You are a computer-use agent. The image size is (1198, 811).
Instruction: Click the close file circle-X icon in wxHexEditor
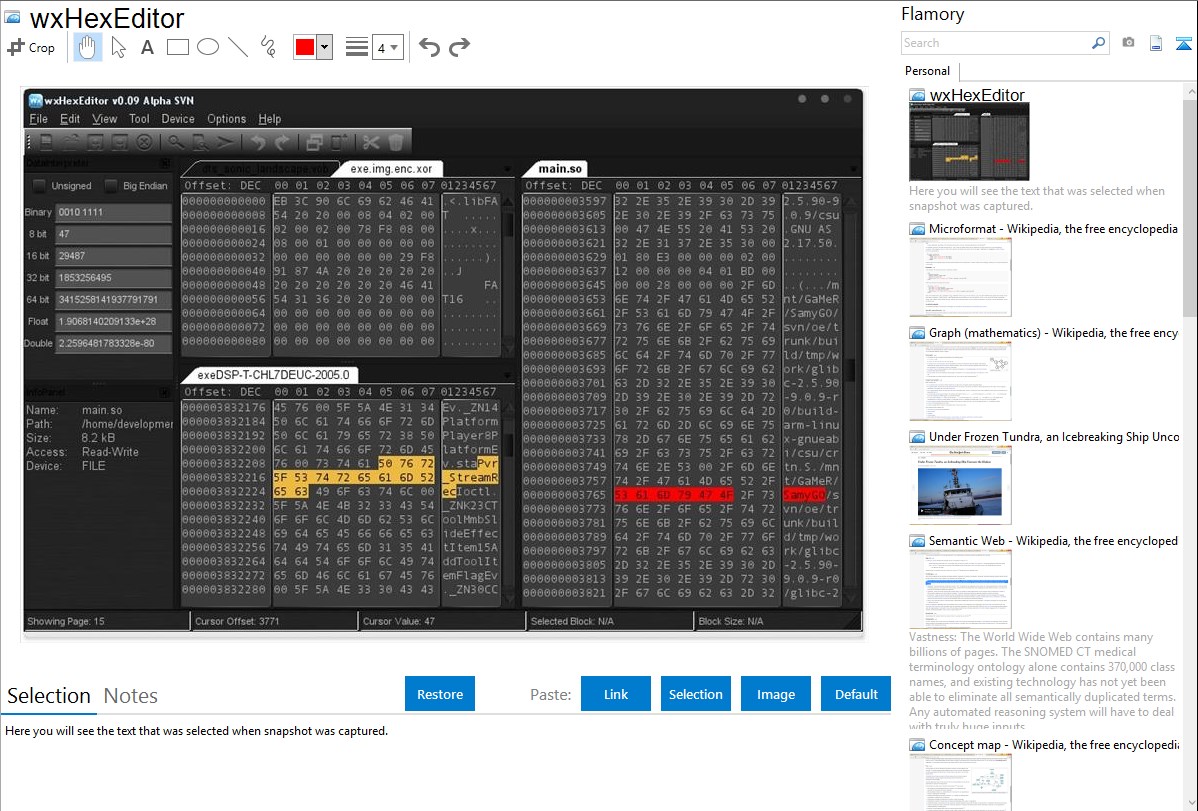click(x=144, y=142)
